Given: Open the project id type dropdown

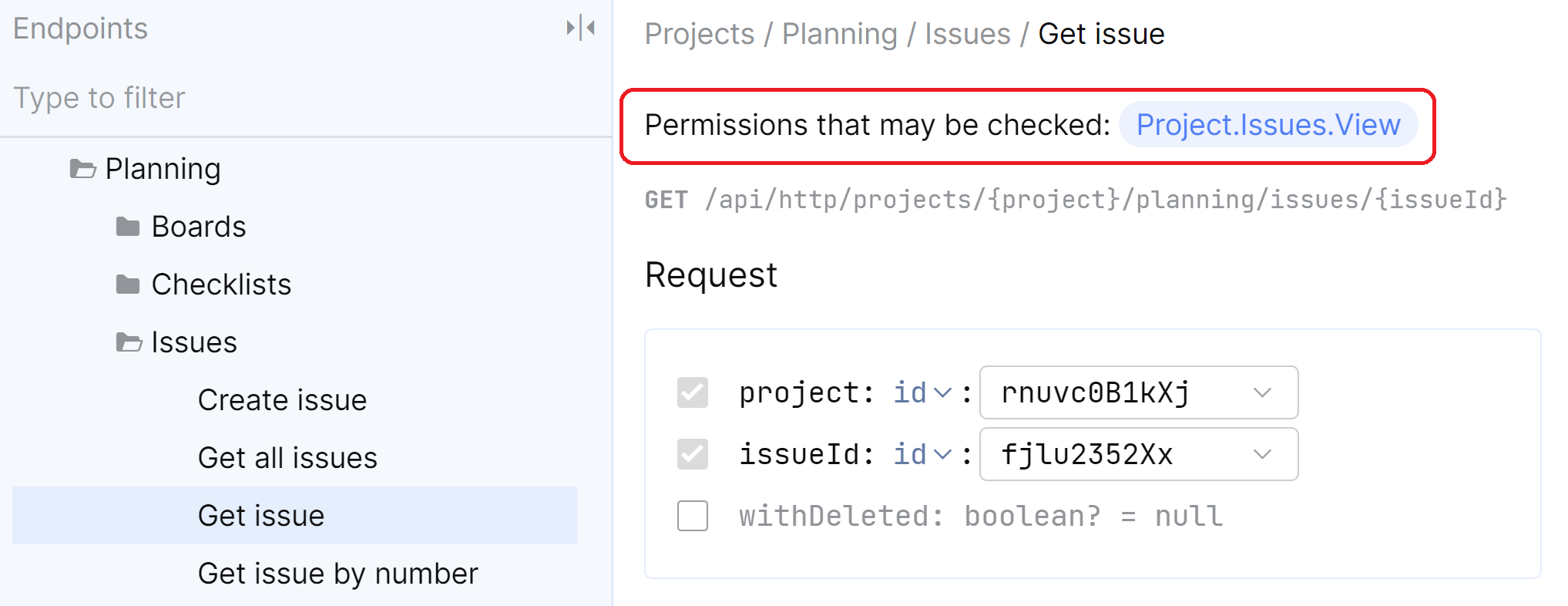Looking at the screenshot, I should click(x=922, y=392).
